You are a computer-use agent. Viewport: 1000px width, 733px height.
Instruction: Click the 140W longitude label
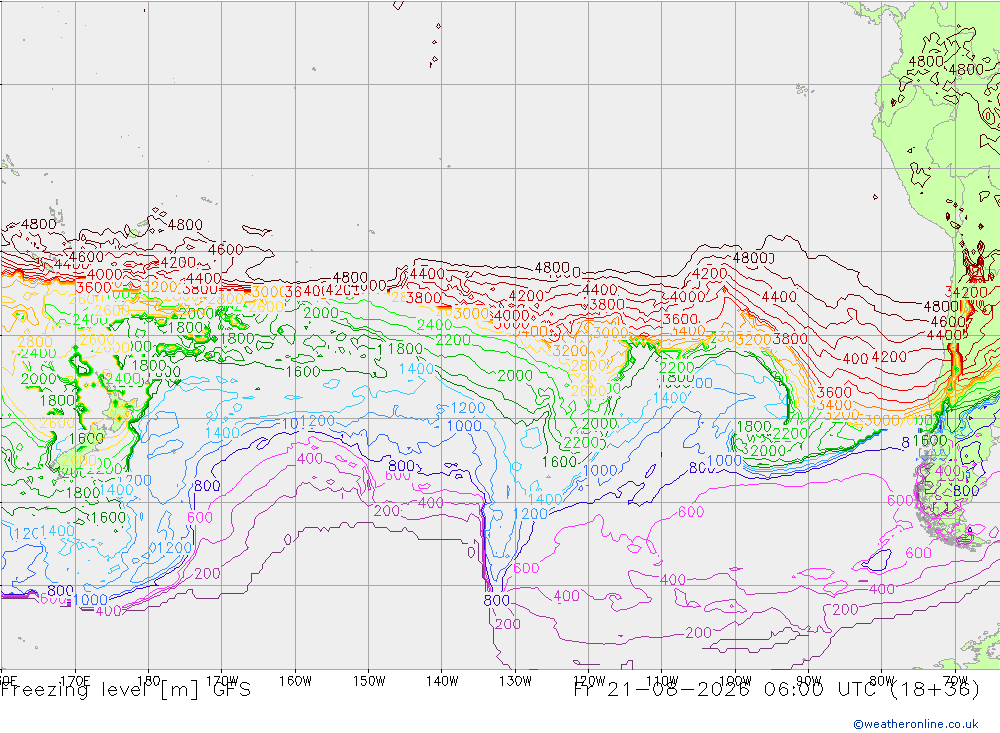(442, 681)
